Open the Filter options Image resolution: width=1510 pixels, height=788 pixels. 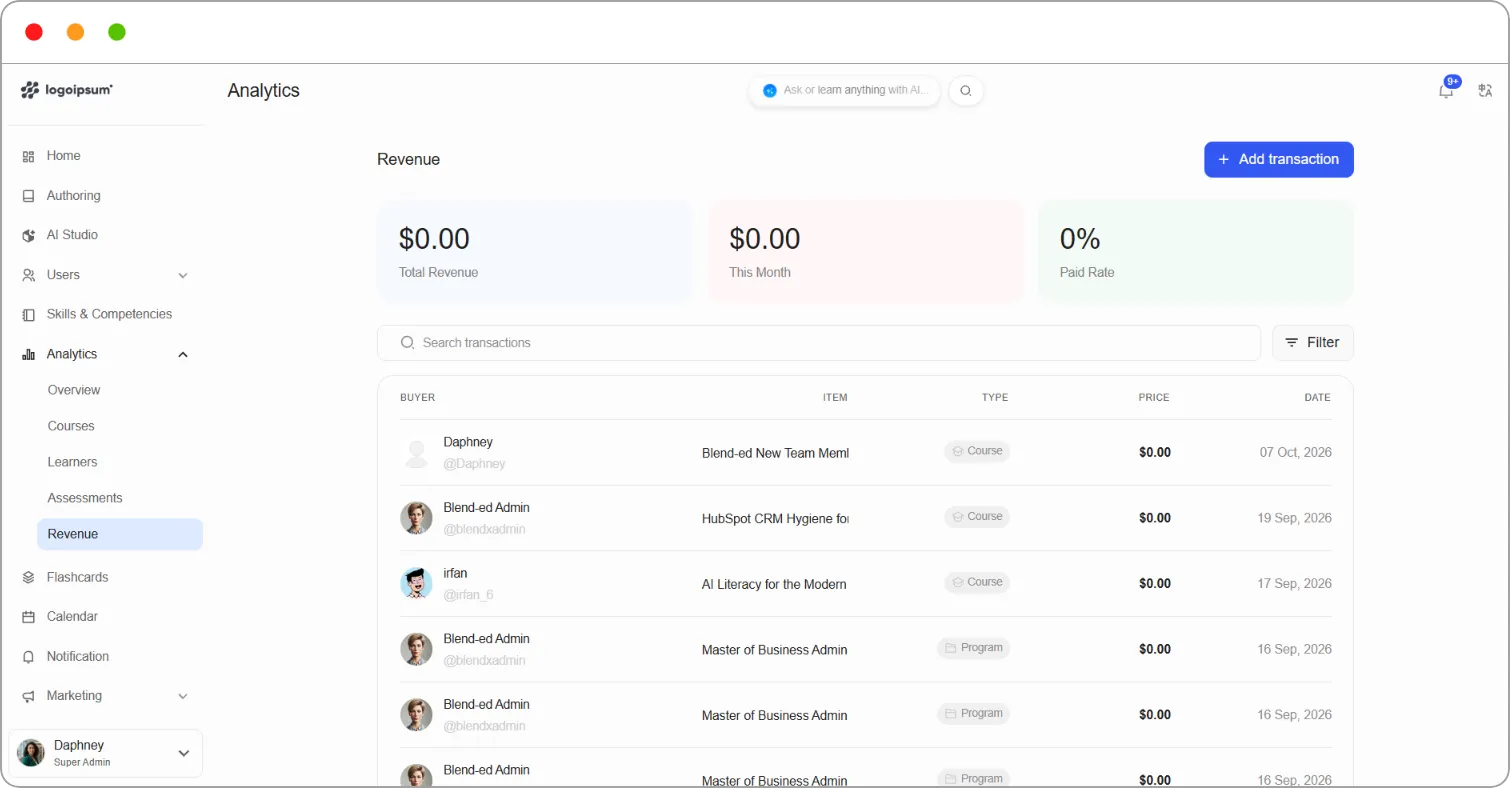[1313, 343]
